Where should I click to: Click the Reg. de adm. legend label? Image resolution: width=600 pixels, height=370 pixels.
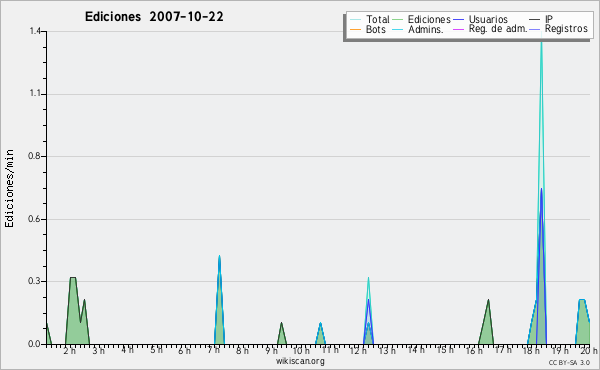tap(498, 29)
